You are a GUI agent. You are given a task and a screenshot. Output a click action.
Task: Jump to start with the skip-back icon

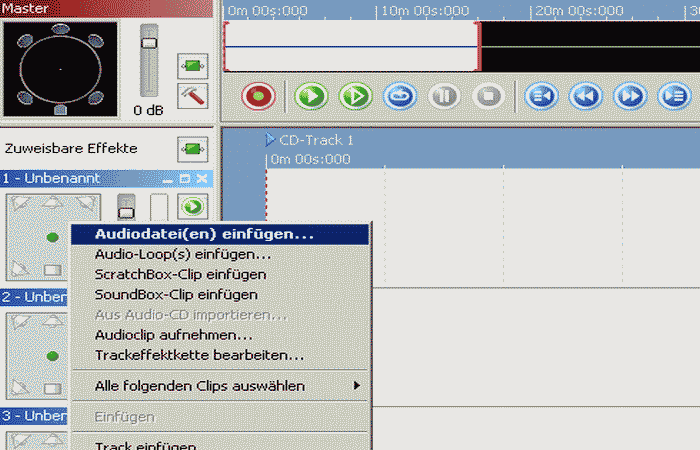click(x=541, y=97)
